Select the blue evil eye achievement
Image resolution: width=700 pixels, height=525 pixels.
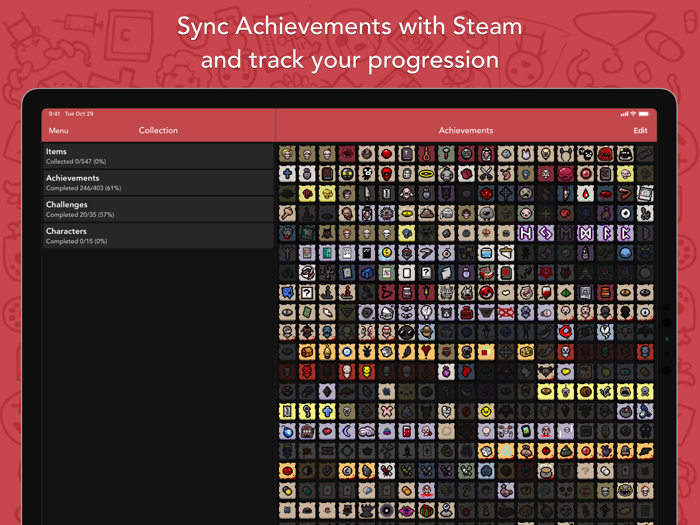click(x=347, y=352)
